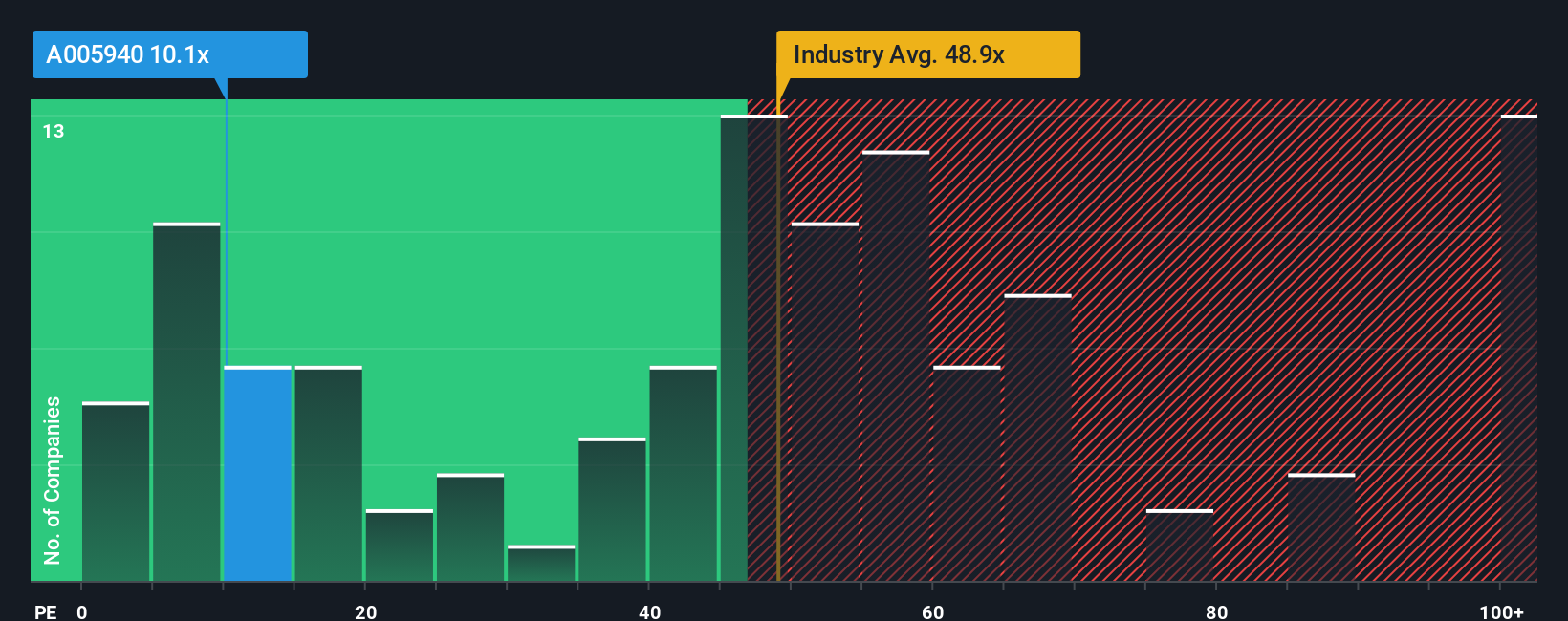Click the bar for PE 20-25
The width and height of the screenshot is (1568, 621).
[400, 546]
